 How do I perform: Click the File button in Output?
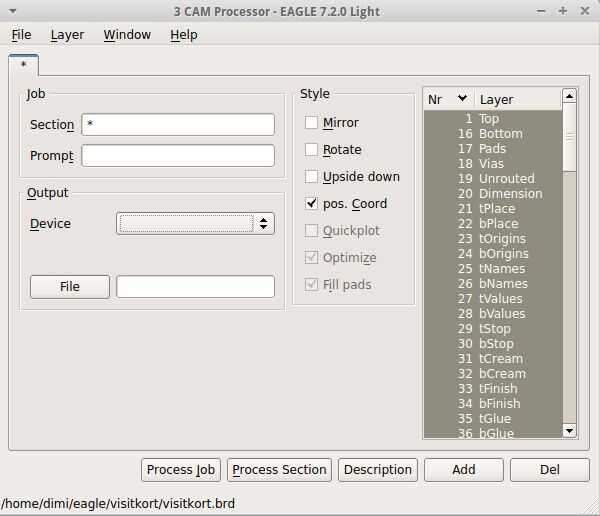tap(70, 286)
